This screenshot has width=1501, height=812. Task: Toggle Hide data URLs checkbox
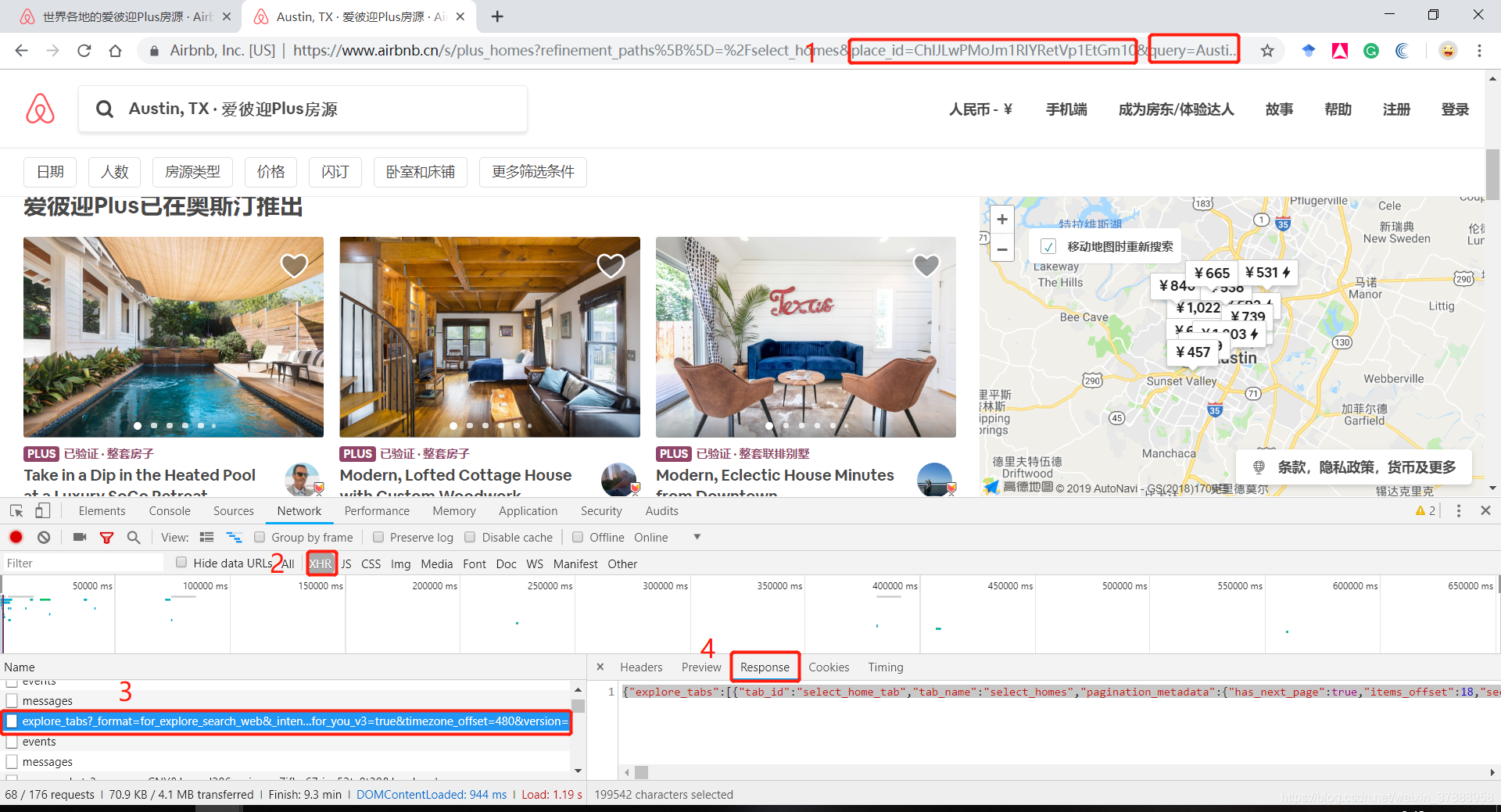tap(181, 562)
